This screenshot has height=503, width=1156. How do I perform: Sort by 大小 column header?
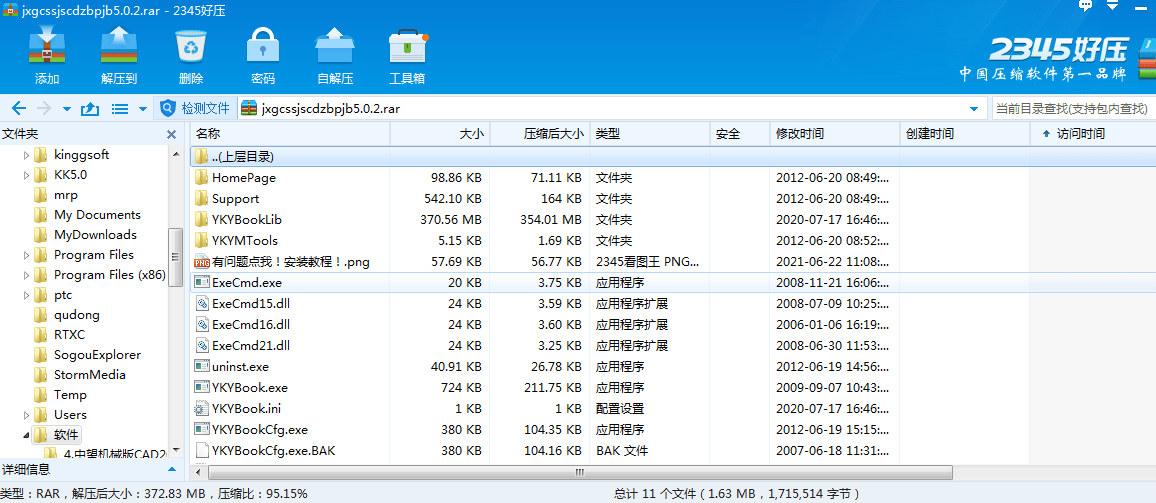point(439,134)
